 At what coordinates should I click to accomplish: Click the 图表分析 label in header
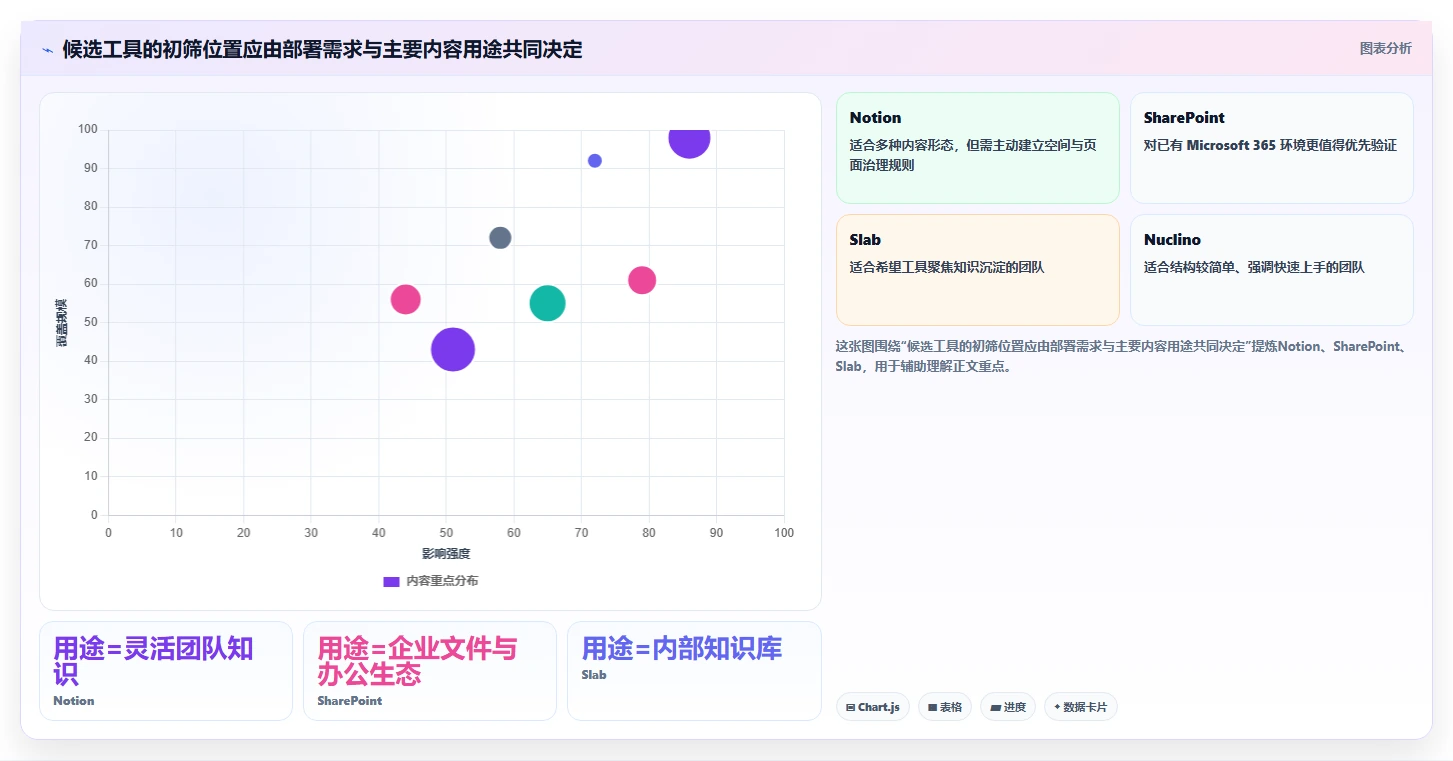pos(1385,48)
